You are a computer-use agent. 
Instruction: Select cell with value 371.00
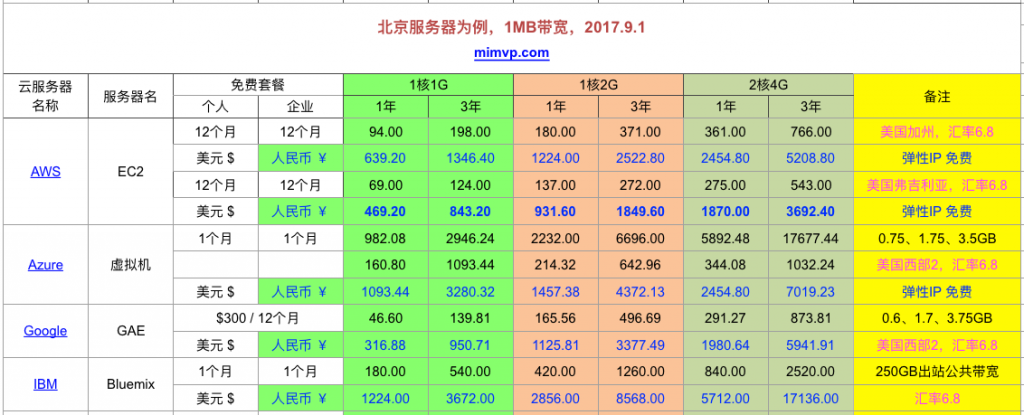[x=641, y=131]
